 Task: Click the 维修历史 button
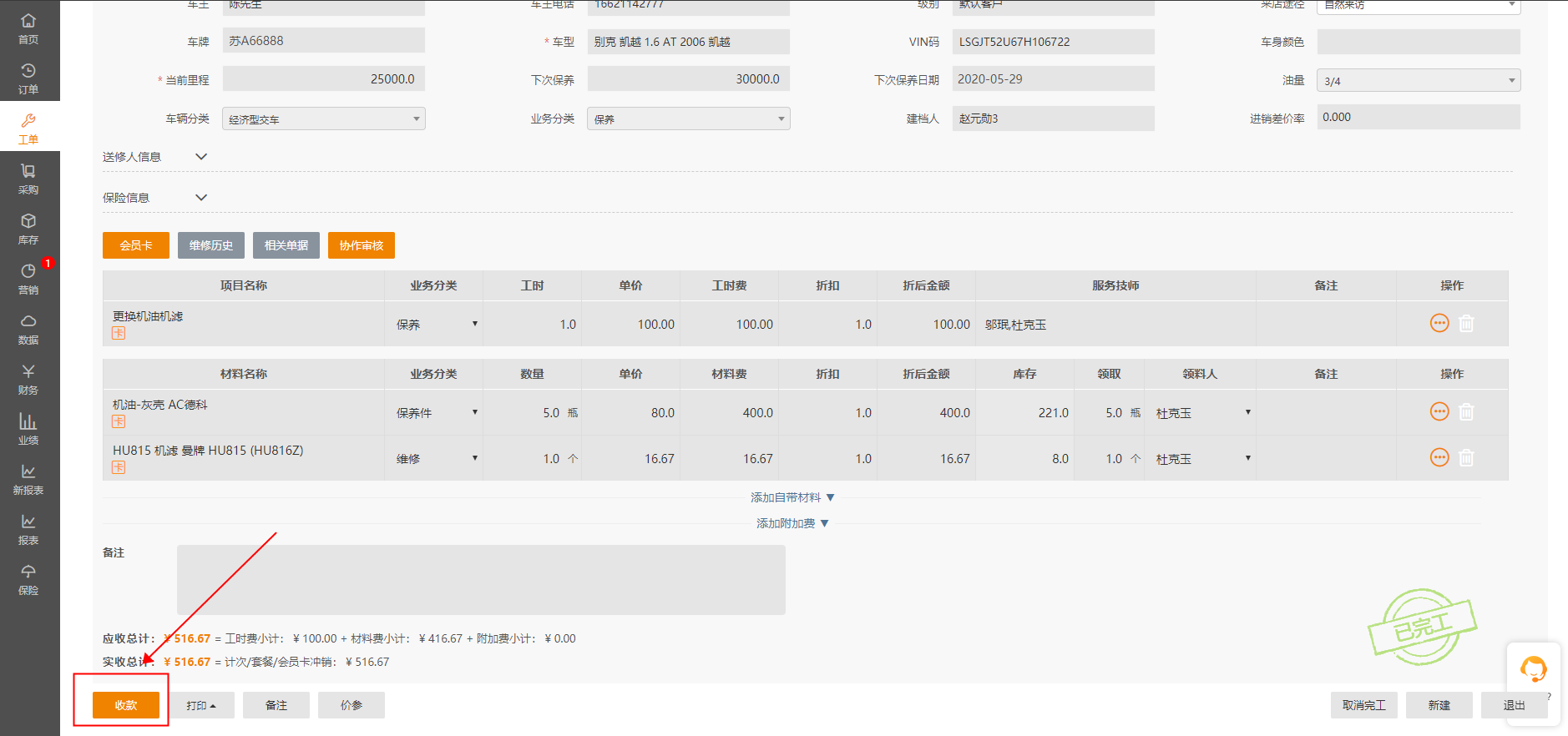click(211, 245)
